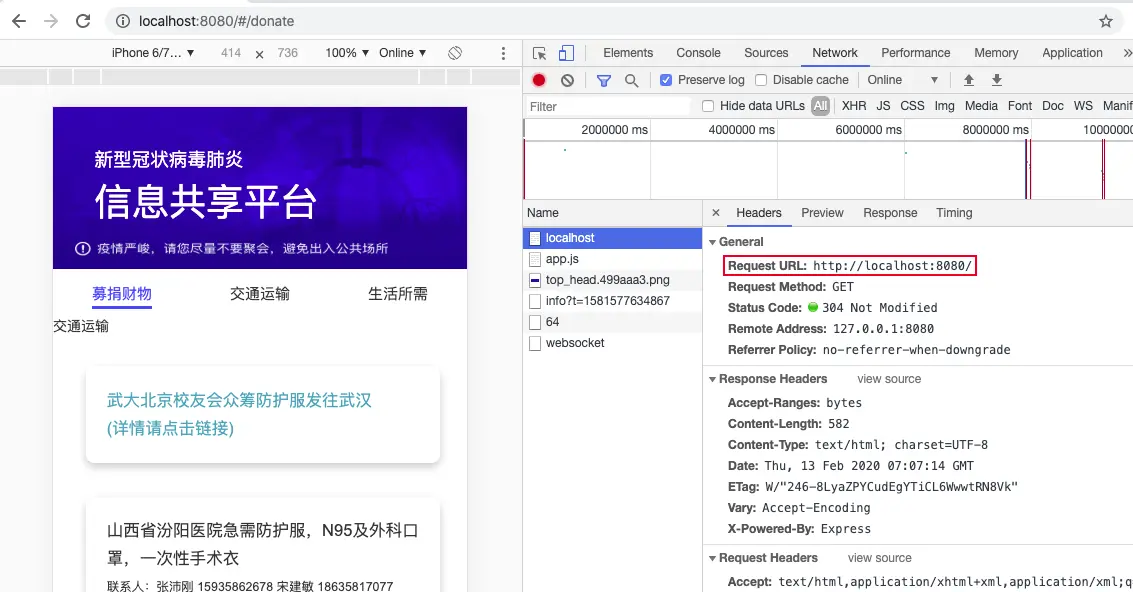The image size is (1133, 592).
Task: View site information icon in address bar
Action: tap(123, 21)
